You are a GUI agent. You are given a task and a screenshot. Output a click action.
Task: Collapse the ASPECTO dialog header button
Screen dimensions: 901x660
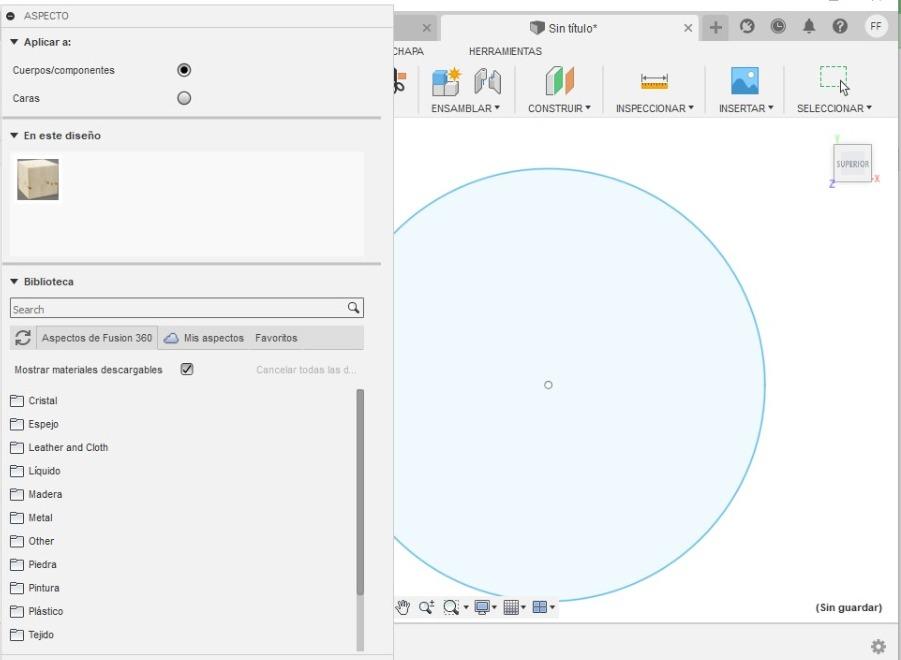[10, 16]
